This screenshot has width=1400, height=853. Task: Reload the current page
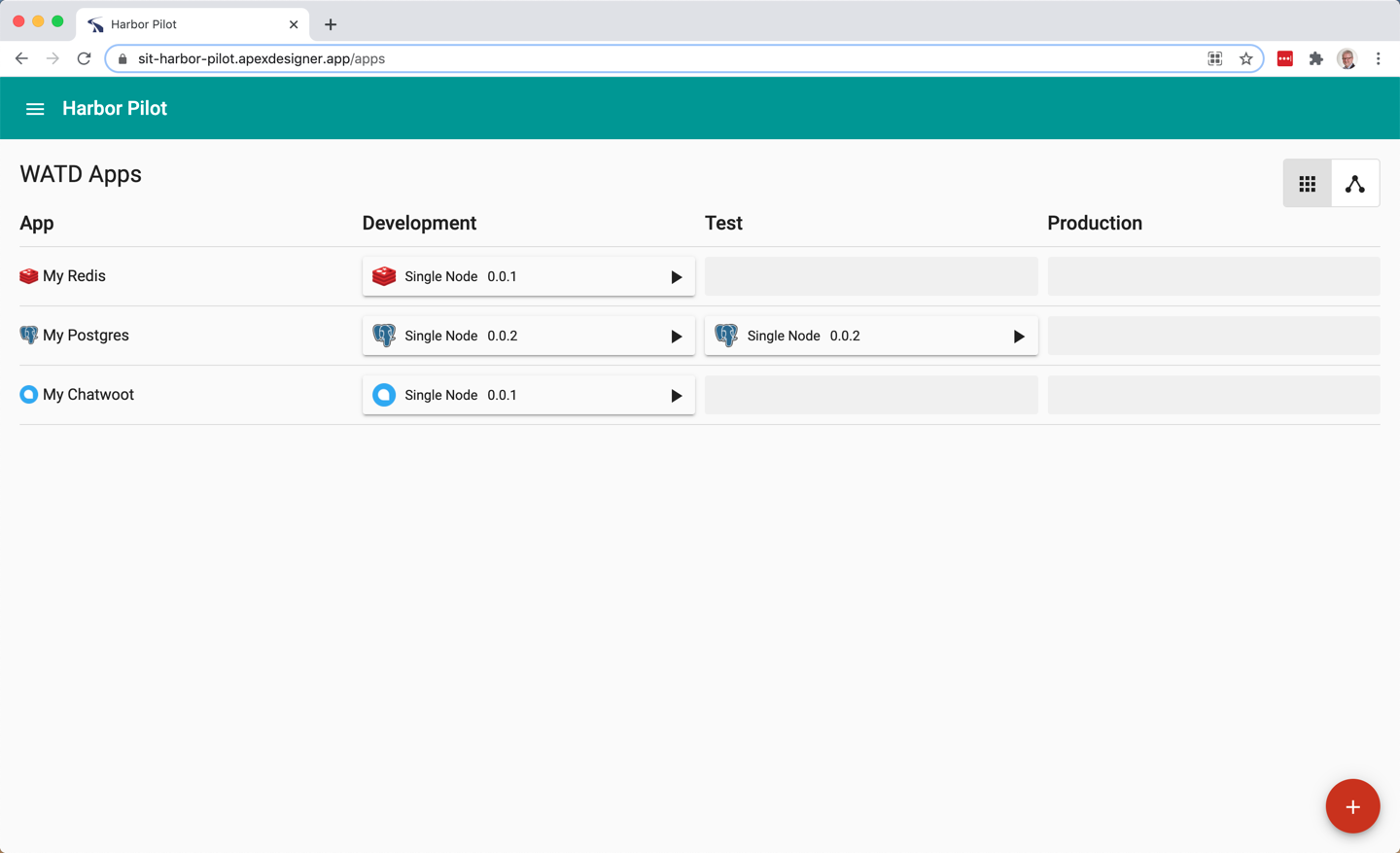pyautogui.click(x=85, y=59)
